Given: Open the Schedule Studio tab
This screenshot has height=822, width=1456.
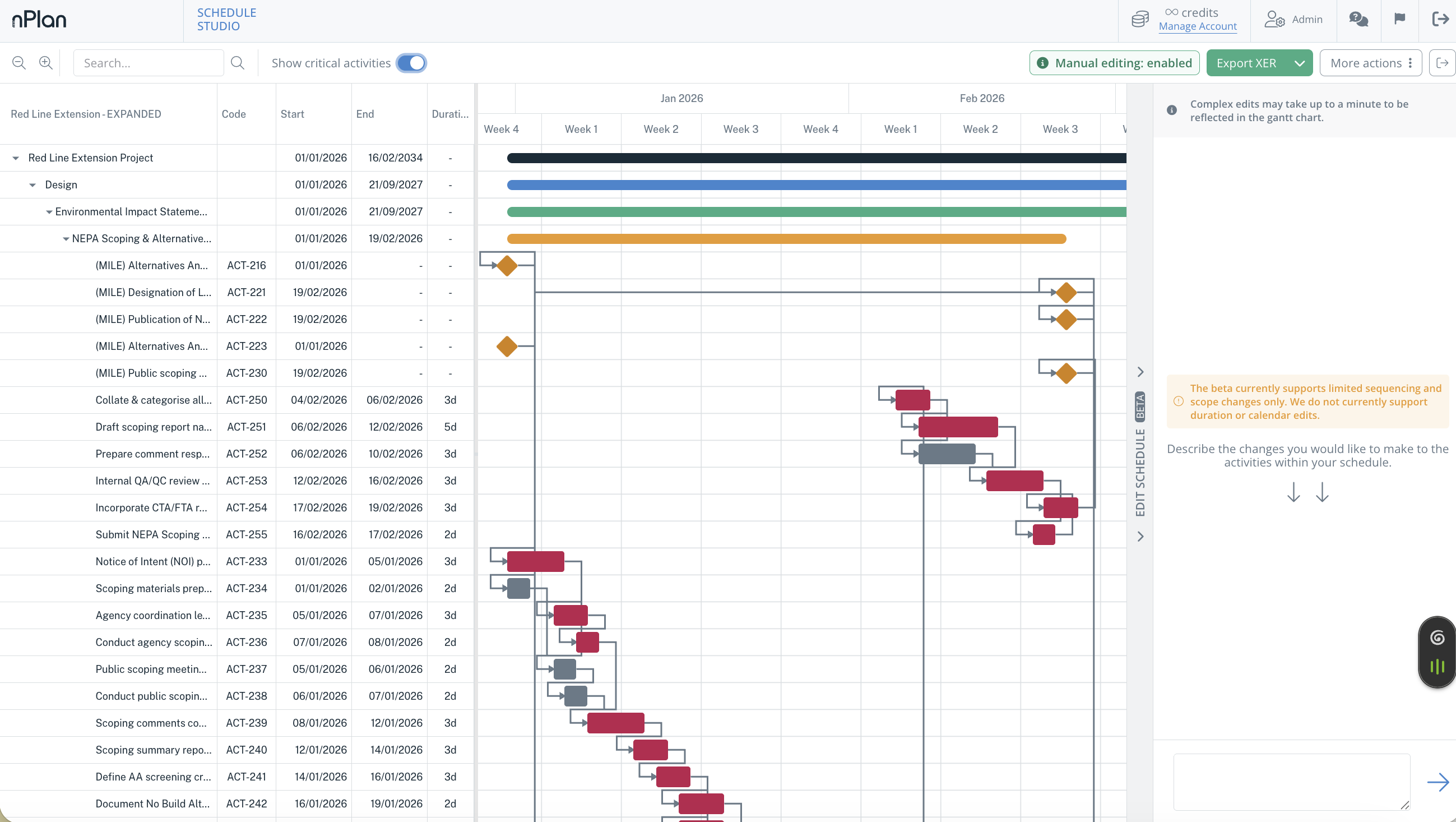Looking at the screenshot, I should tap(226, 19).
